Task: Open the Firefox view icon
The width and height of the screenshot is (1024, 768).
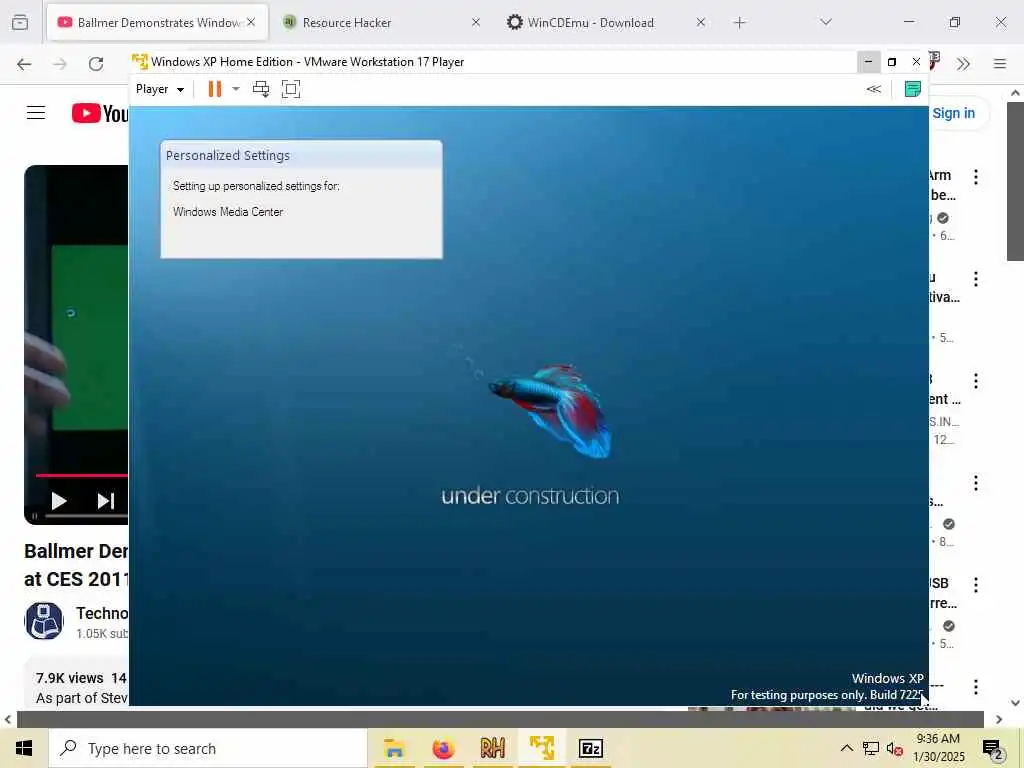Action: pyautogui.click(x=20, y=22)
